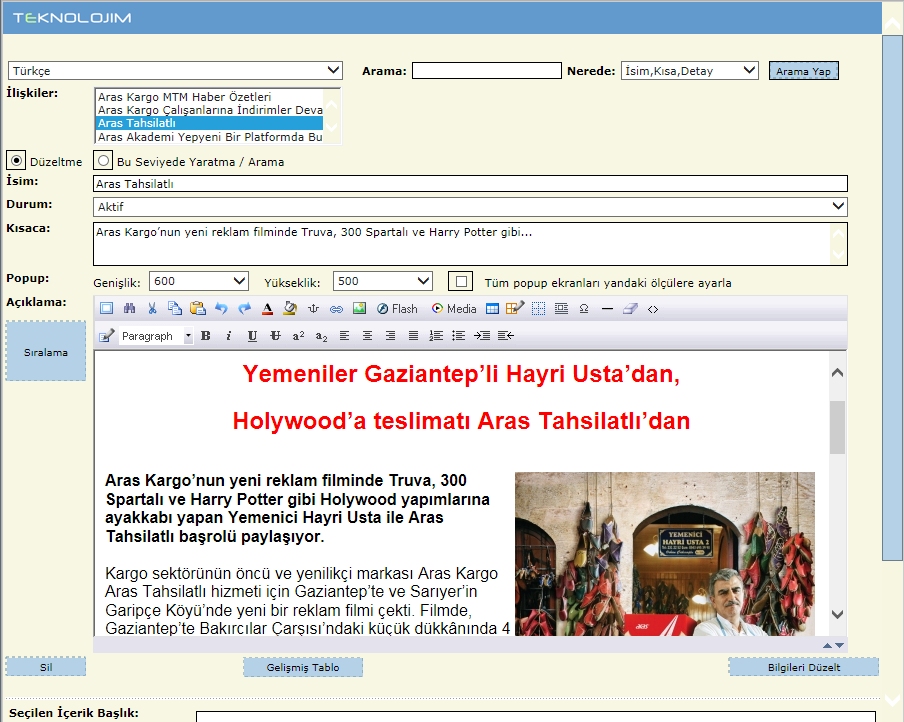Viewport: 904px width, 722px height.
Task: Open the Paragraph style dropdown
Action: tap(156, 336)
